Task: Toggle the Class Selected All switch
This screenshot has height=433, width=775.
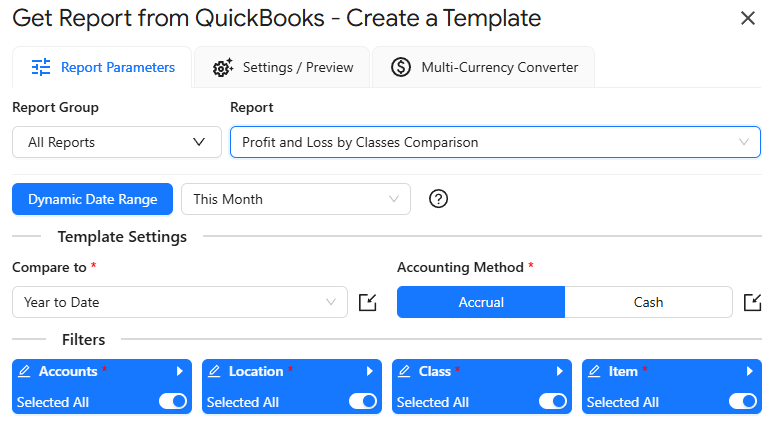Action: 553,401
